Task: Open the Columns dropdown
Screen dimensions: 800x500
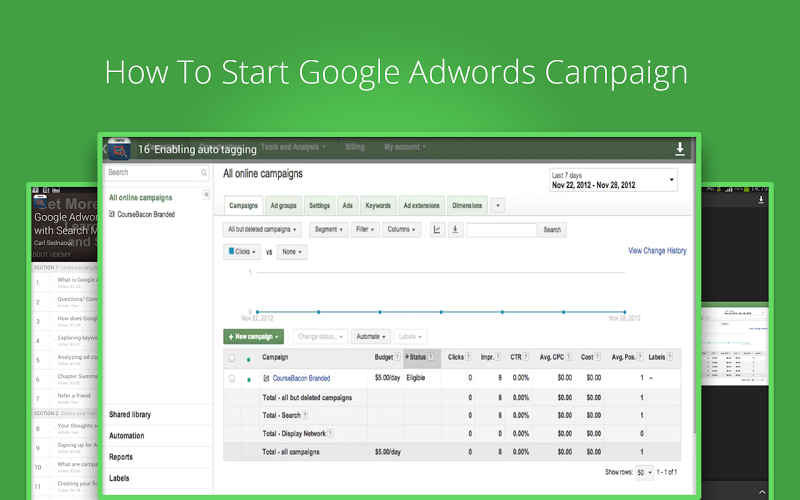Action: coord(402,230)
